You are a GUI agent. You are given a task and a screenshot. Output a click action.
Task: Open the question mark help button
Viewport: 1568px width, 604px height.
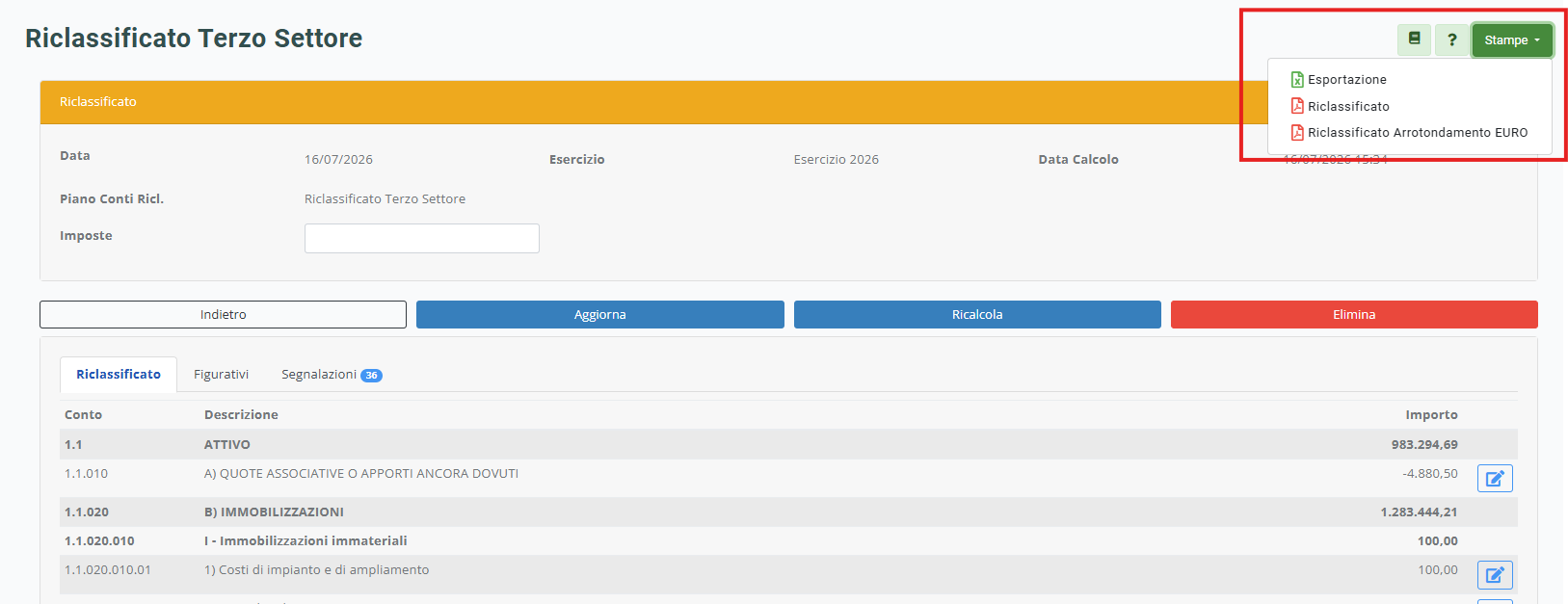coord(1451,39)
